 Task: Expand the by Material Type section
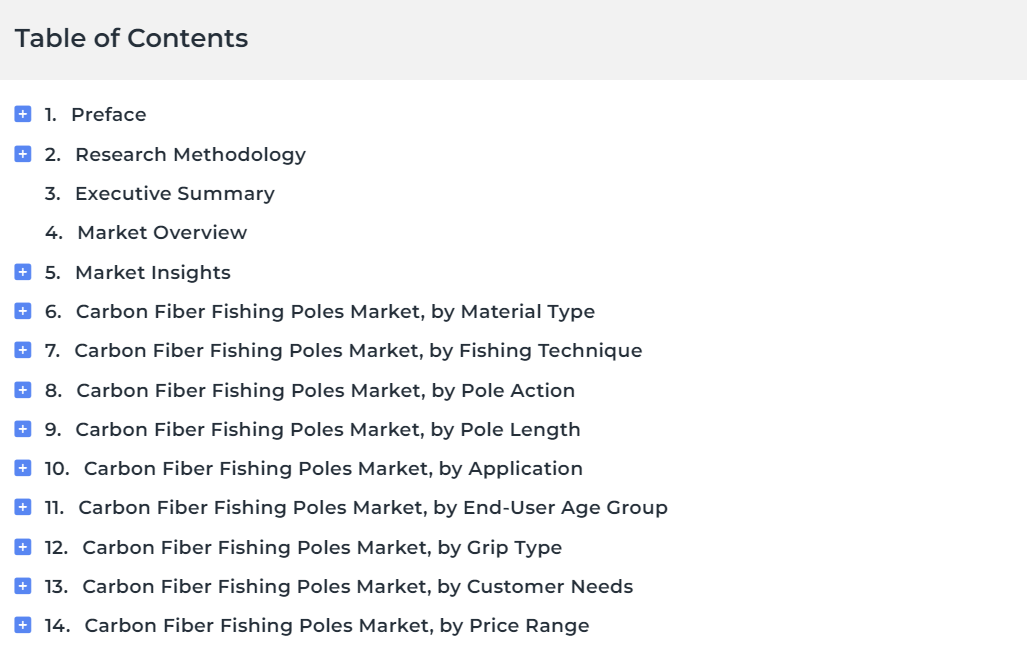[x=23, y=311]
